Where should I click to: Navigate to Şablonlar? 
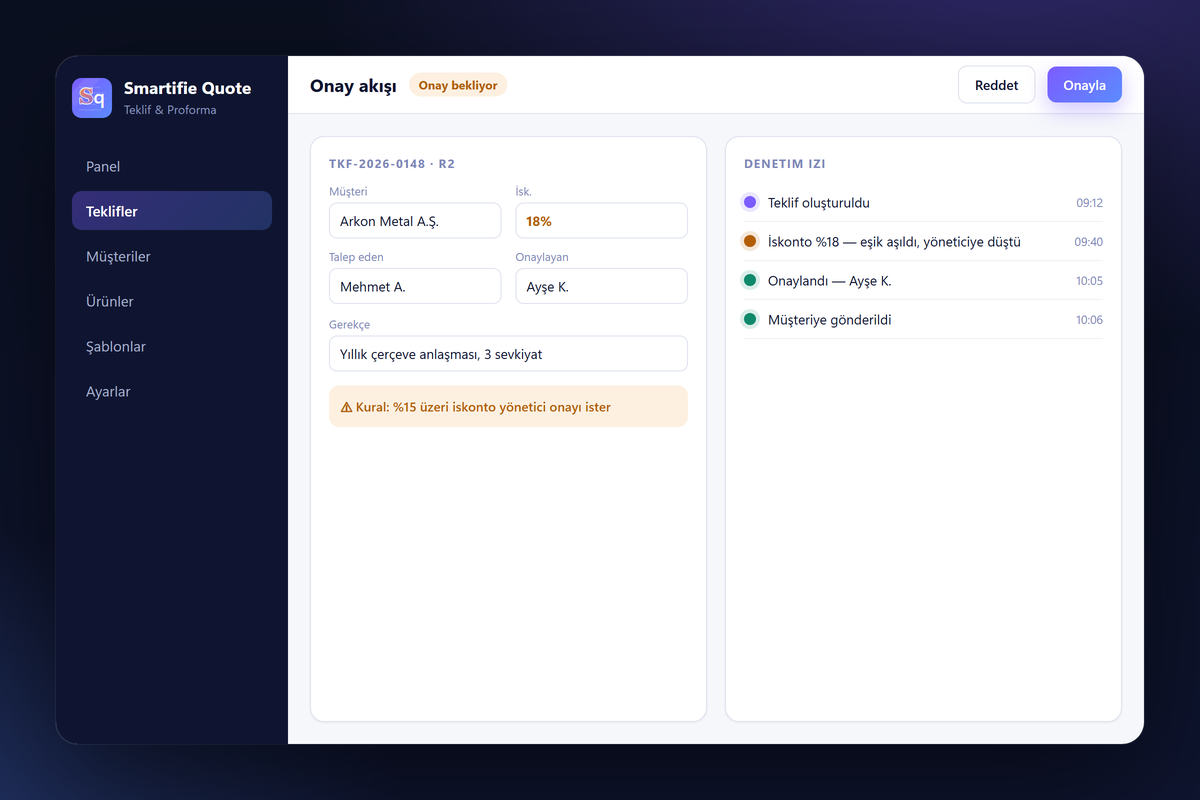coord(172,346)
